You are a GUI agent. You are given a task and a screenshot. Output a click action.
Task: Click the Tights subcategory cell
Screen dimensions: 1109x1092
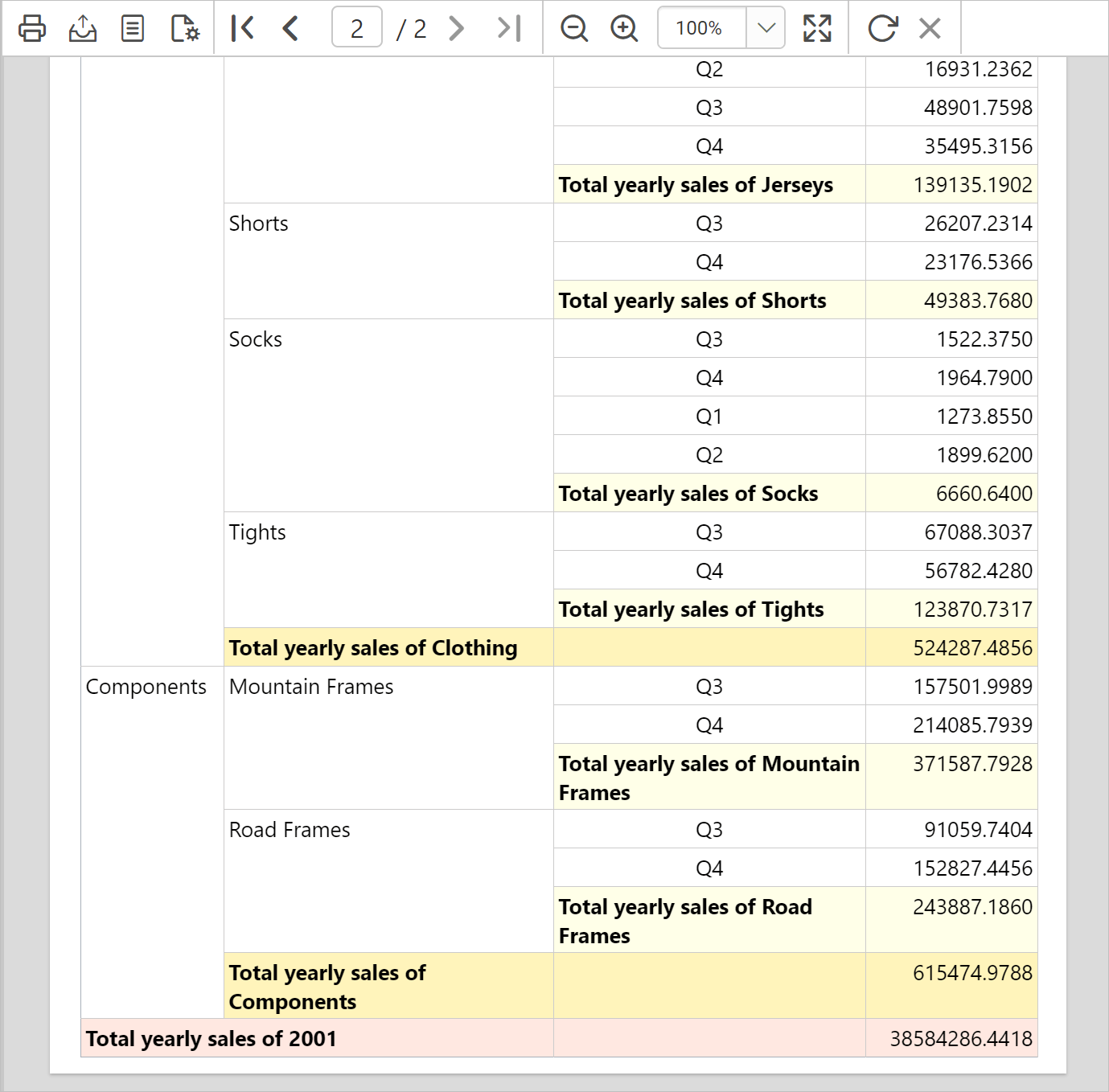[x=388, y=570]
